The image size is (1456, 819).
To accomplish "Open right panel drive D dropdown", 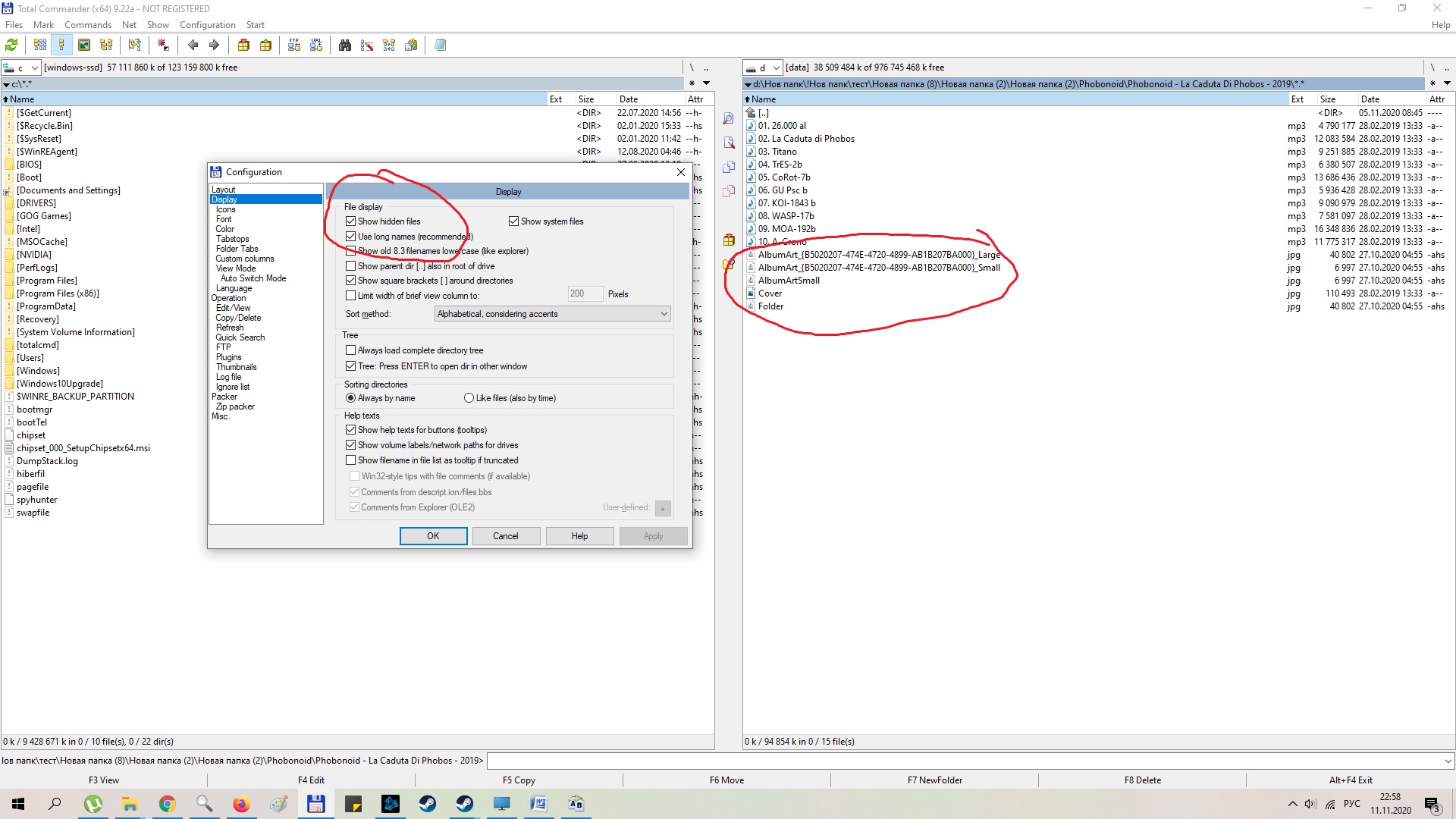I will pos(763,67).
